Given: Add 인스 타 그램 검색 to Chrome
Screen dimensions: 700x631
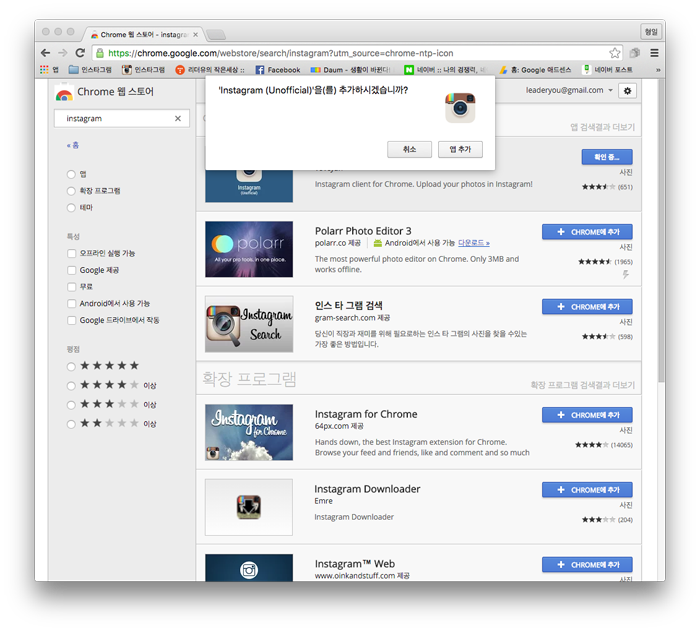Looking at the screenshot, I should (x=587, y=307).
